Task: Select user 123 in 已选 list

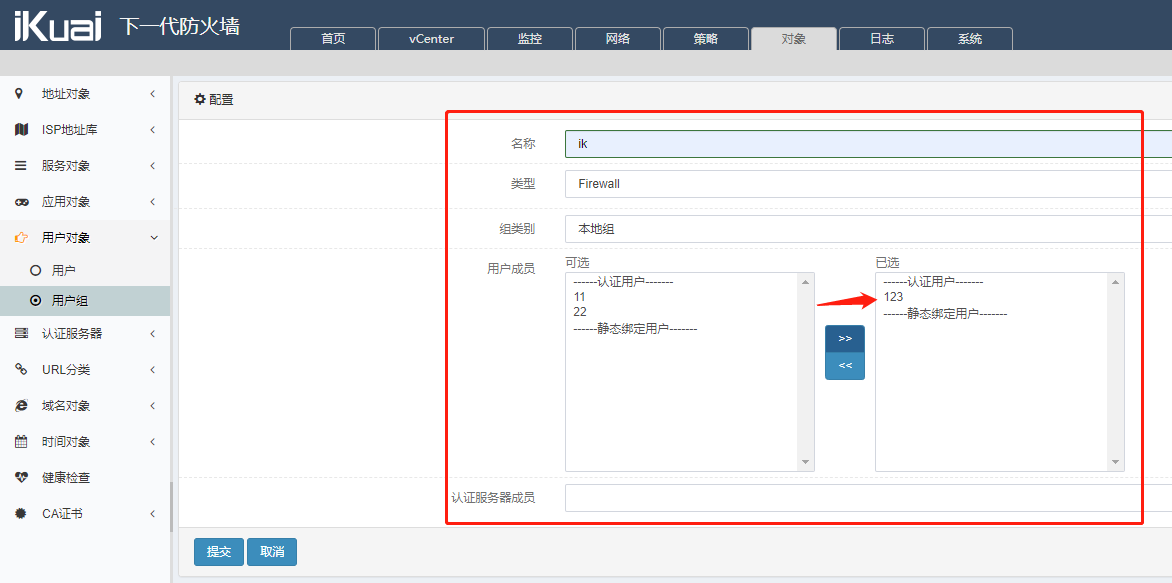Action: pyautogui.click(x=893, y=297)
